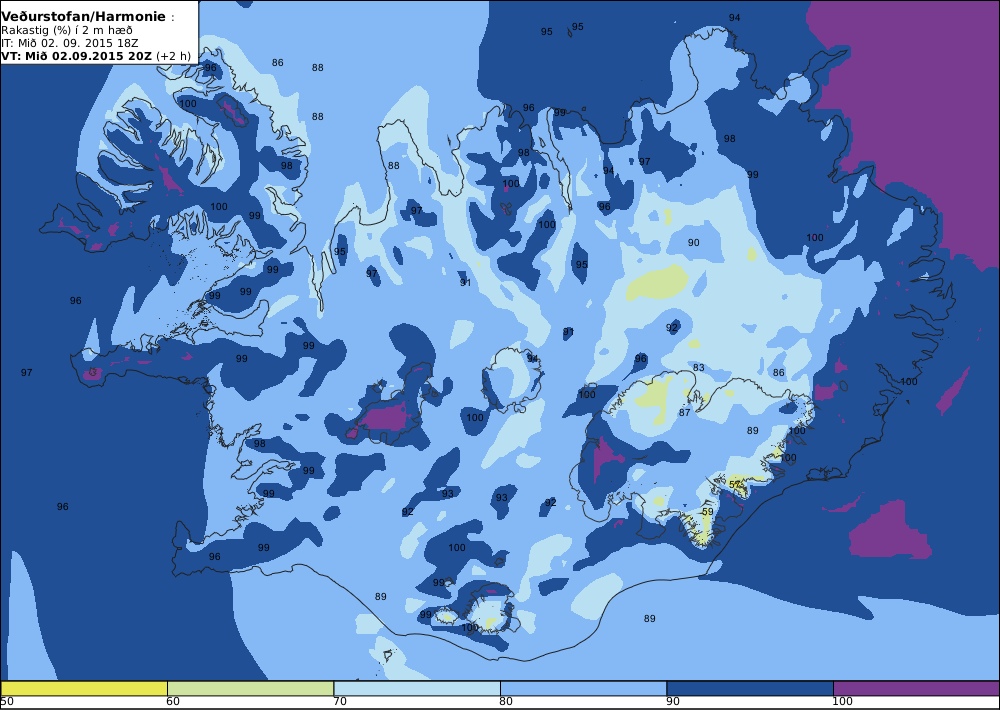This screenshot has width=1000, height=710.
Task: Click the legend scale label 70
Action: (340, 702)
